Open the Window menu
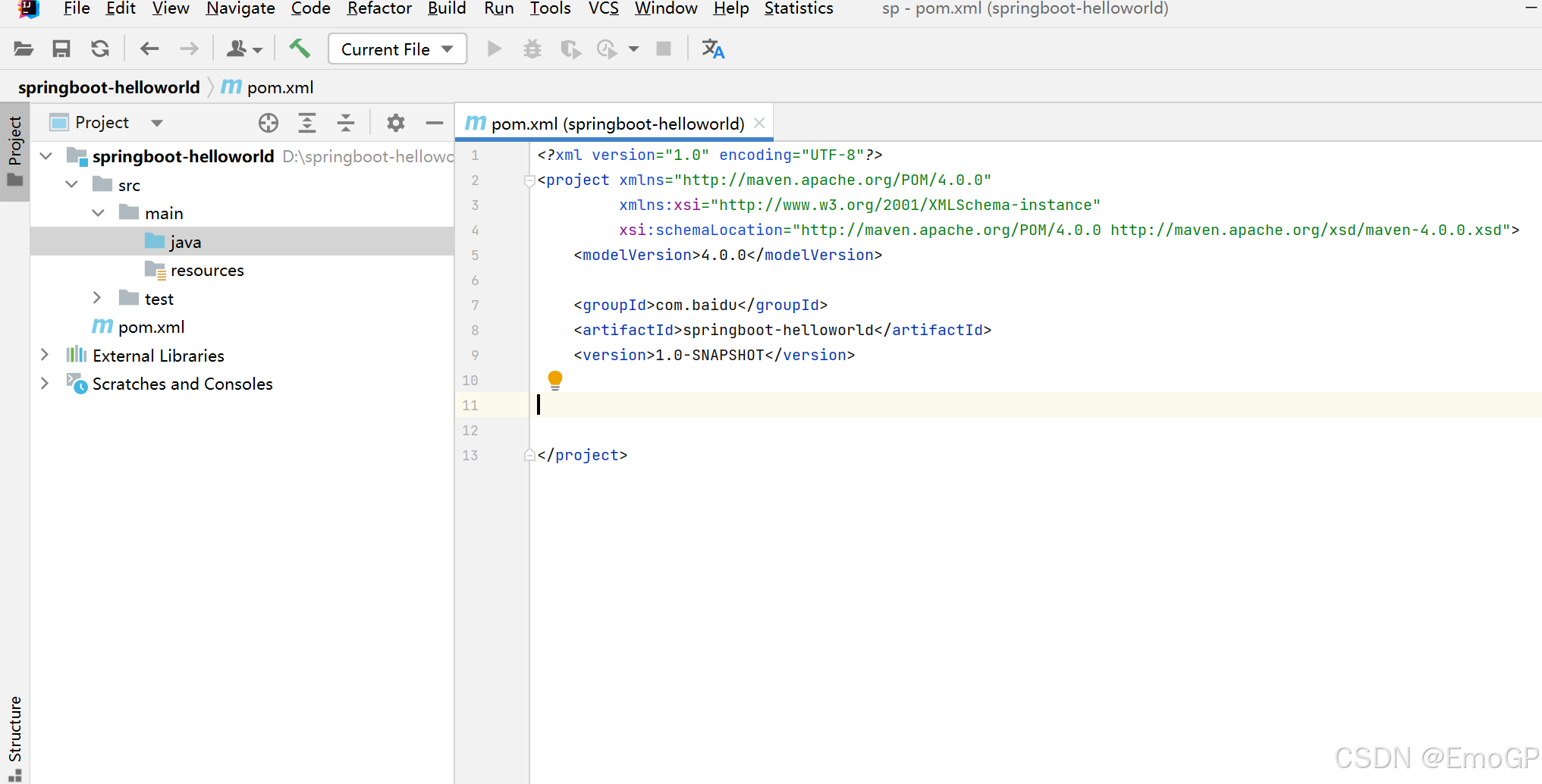The height and width of the screenshot is (784, 1542). click(666, 8)
